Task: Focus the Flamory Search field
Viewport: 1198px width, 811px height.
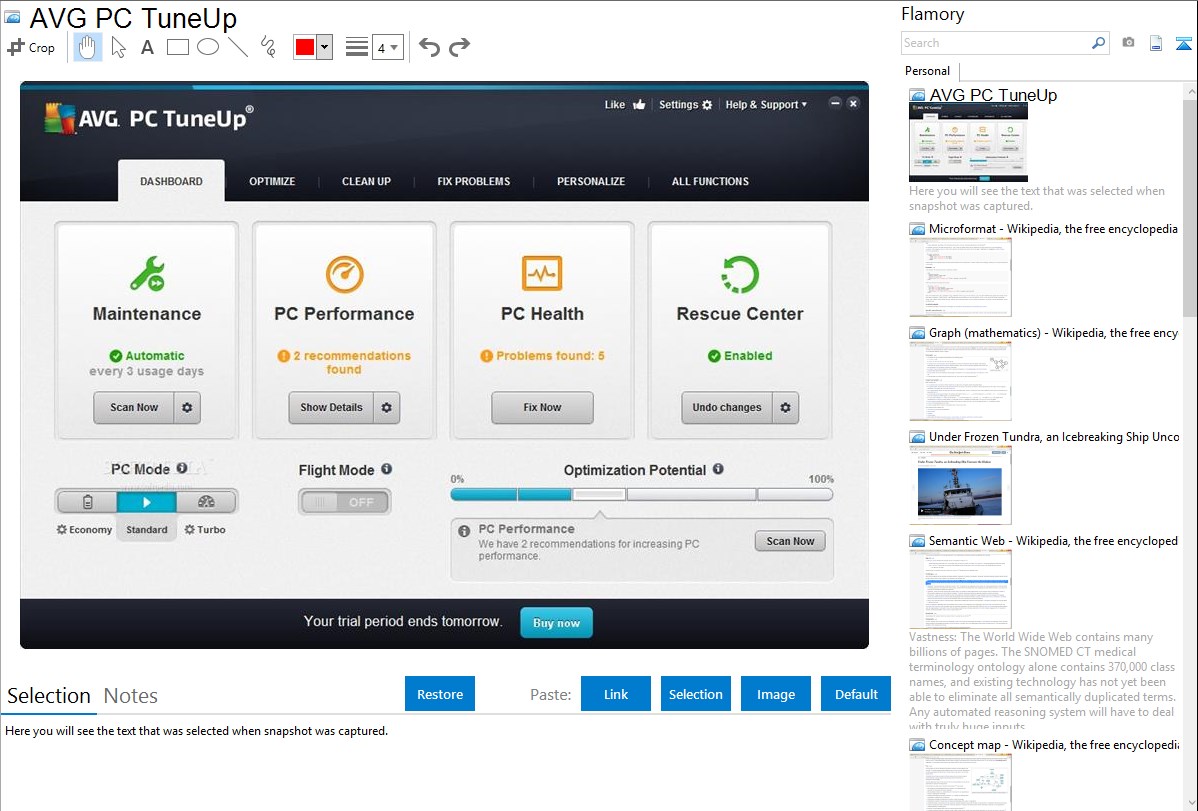Action: [995, 44]
